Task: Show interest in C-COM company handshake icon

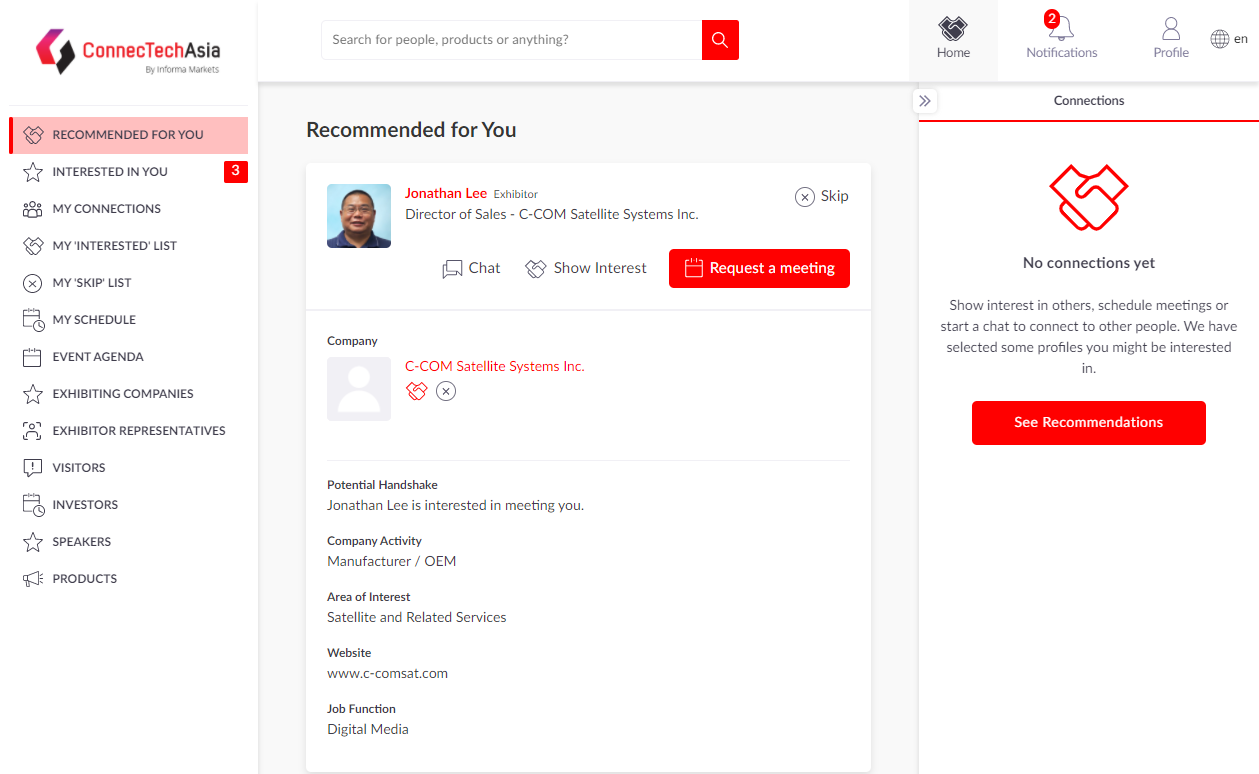Action: [416, 391]
